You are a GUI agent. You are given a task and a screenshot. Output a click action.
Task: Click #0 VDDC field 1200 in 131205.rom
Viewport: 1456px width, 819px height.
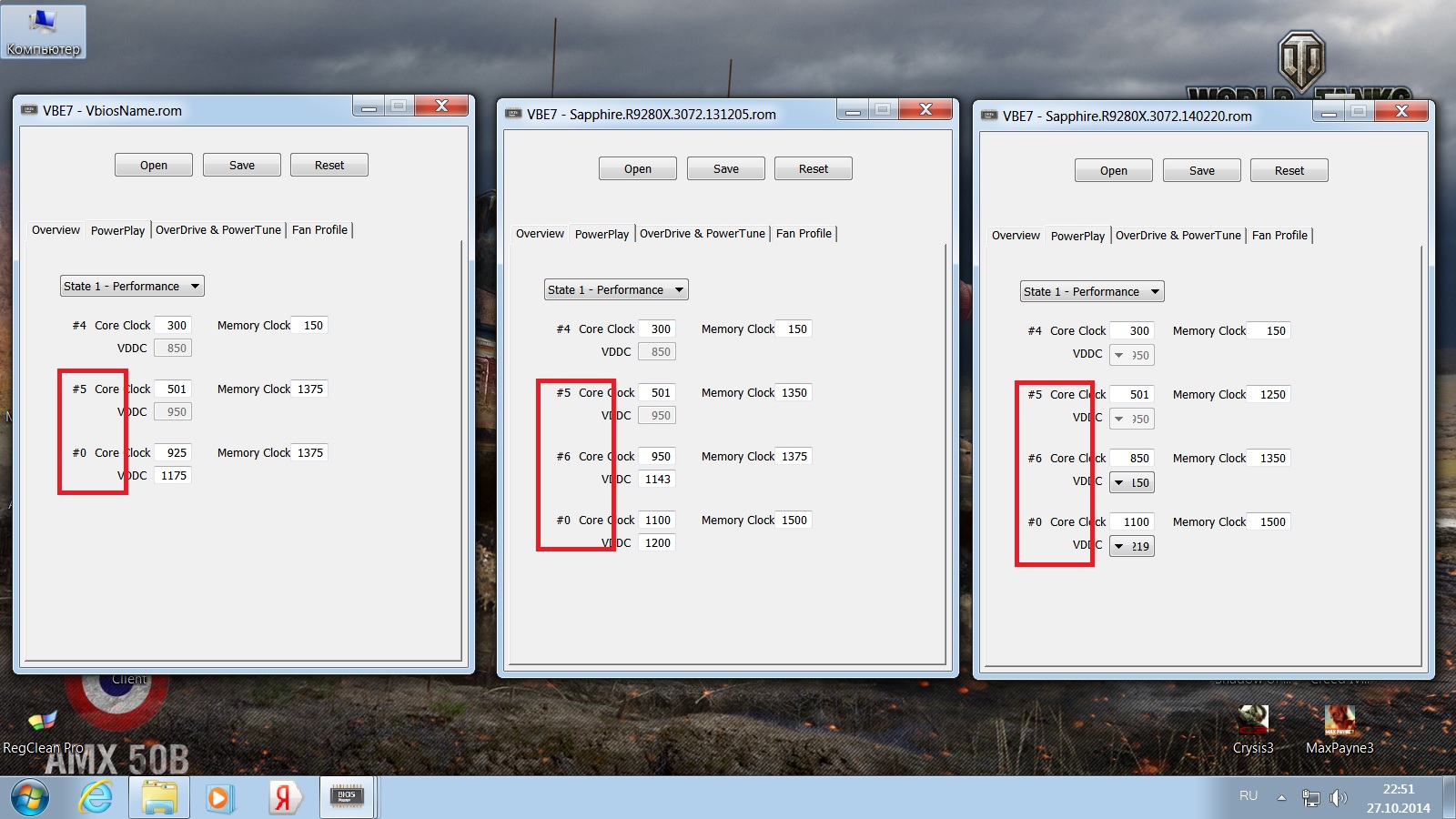click(657, 542)
